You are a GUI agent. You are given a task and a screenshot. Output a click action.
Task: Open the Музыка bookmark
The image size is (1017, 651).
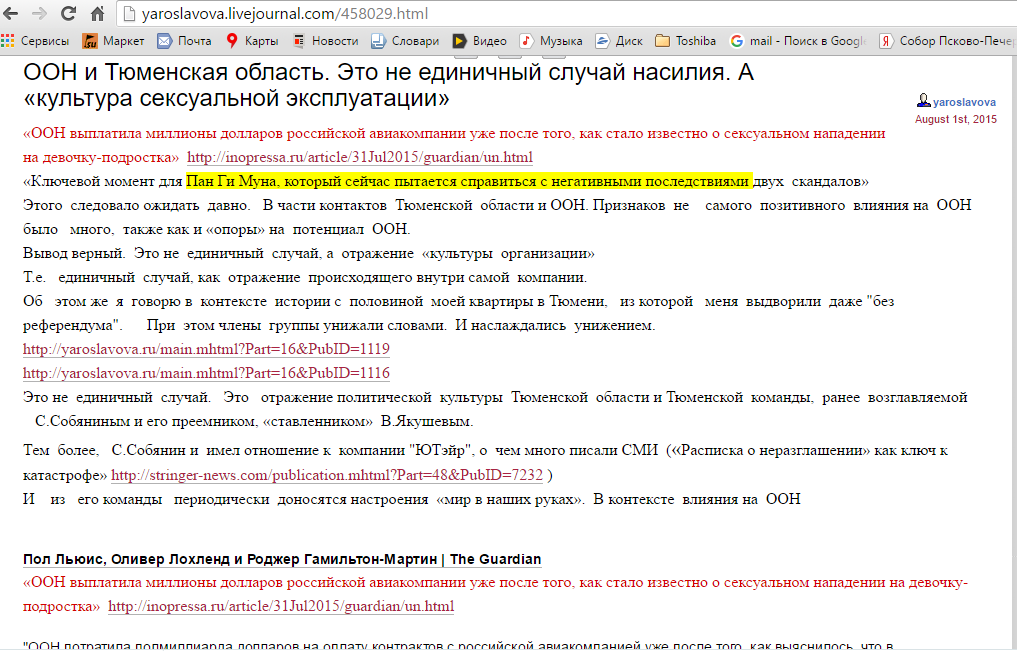click(x=551, y=41)
